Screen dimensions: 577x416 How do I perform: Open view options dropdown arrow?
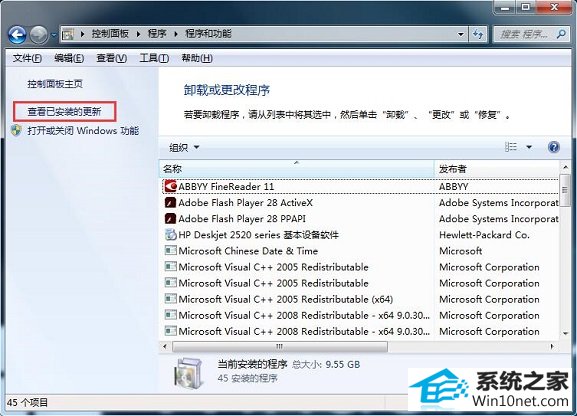(x=529, y=147)
